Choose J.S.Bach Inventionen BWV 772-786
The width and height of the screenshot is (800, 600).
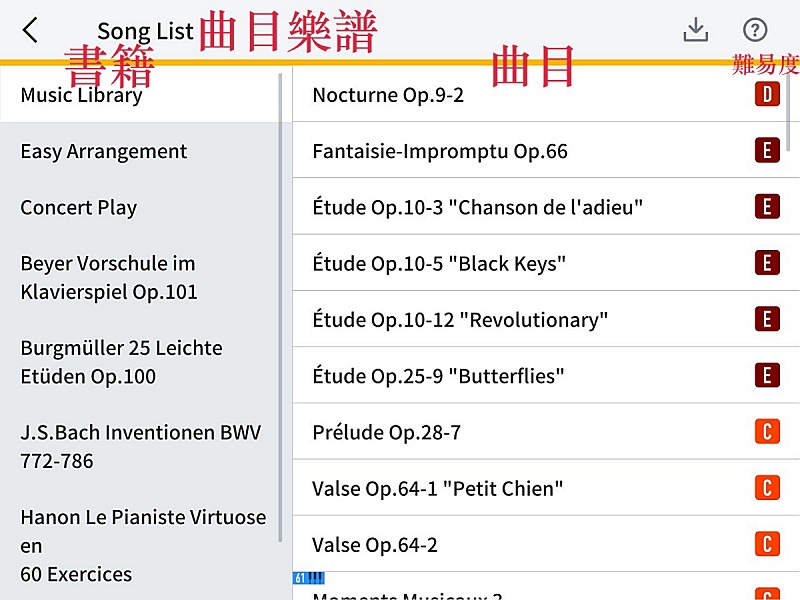click(x=140, y=447)
